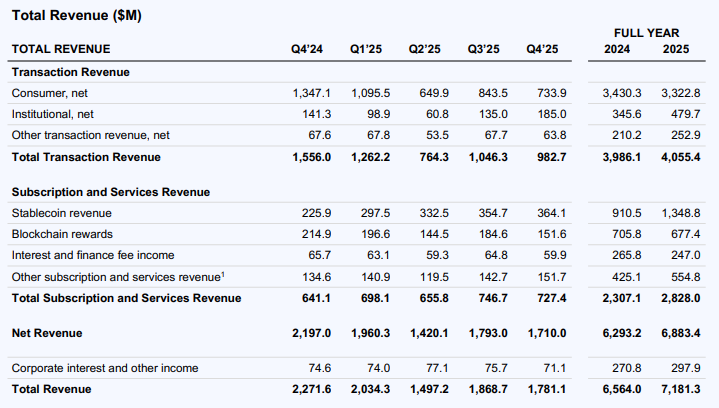Viewport: 719px width, 408px height.
Task: Click the Institutional value 141.3
Action: [x=316, y=114]
